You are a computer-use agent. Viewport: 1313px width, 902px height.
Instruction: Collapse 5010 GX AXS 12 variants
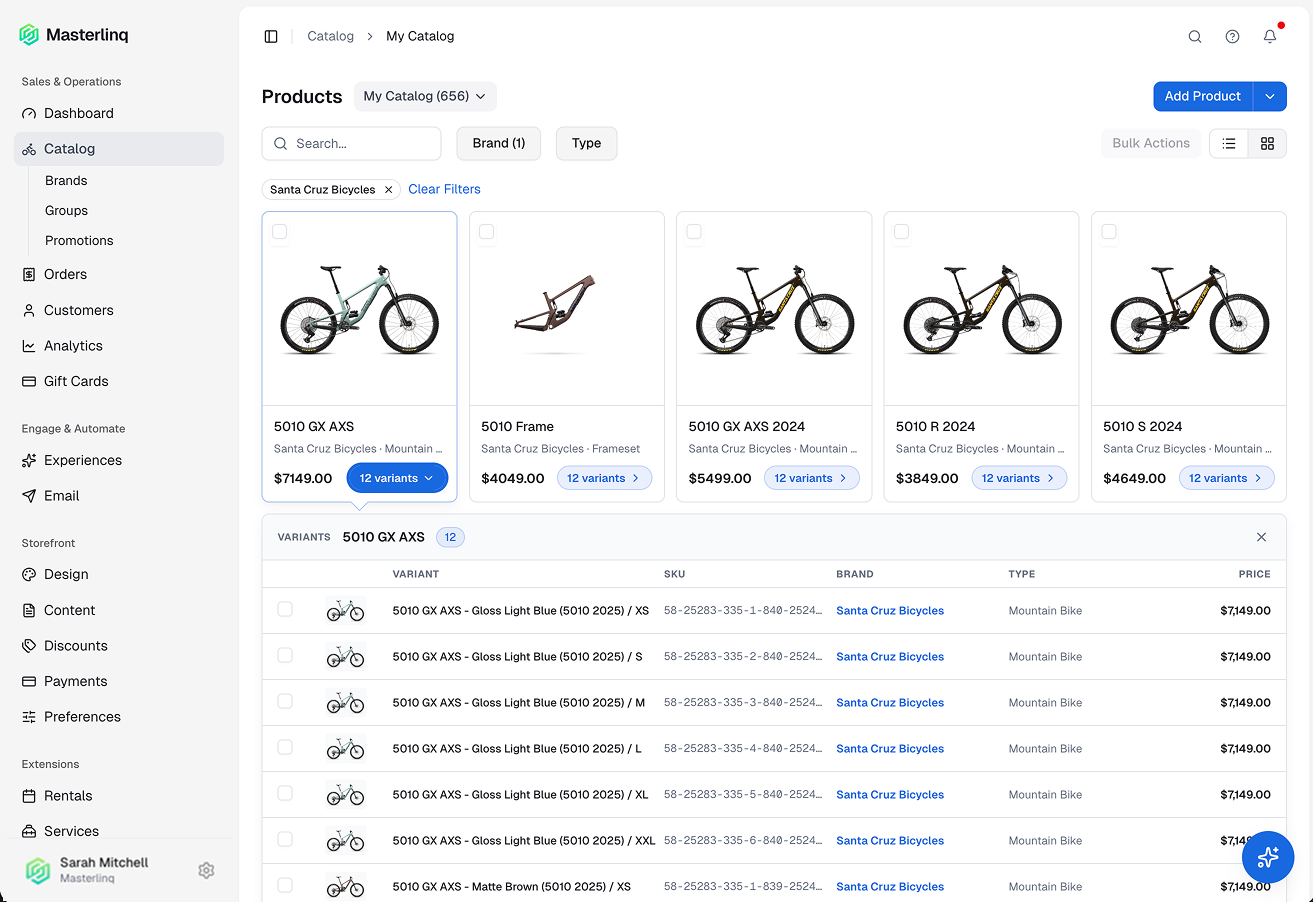click(x=397, y=478)
